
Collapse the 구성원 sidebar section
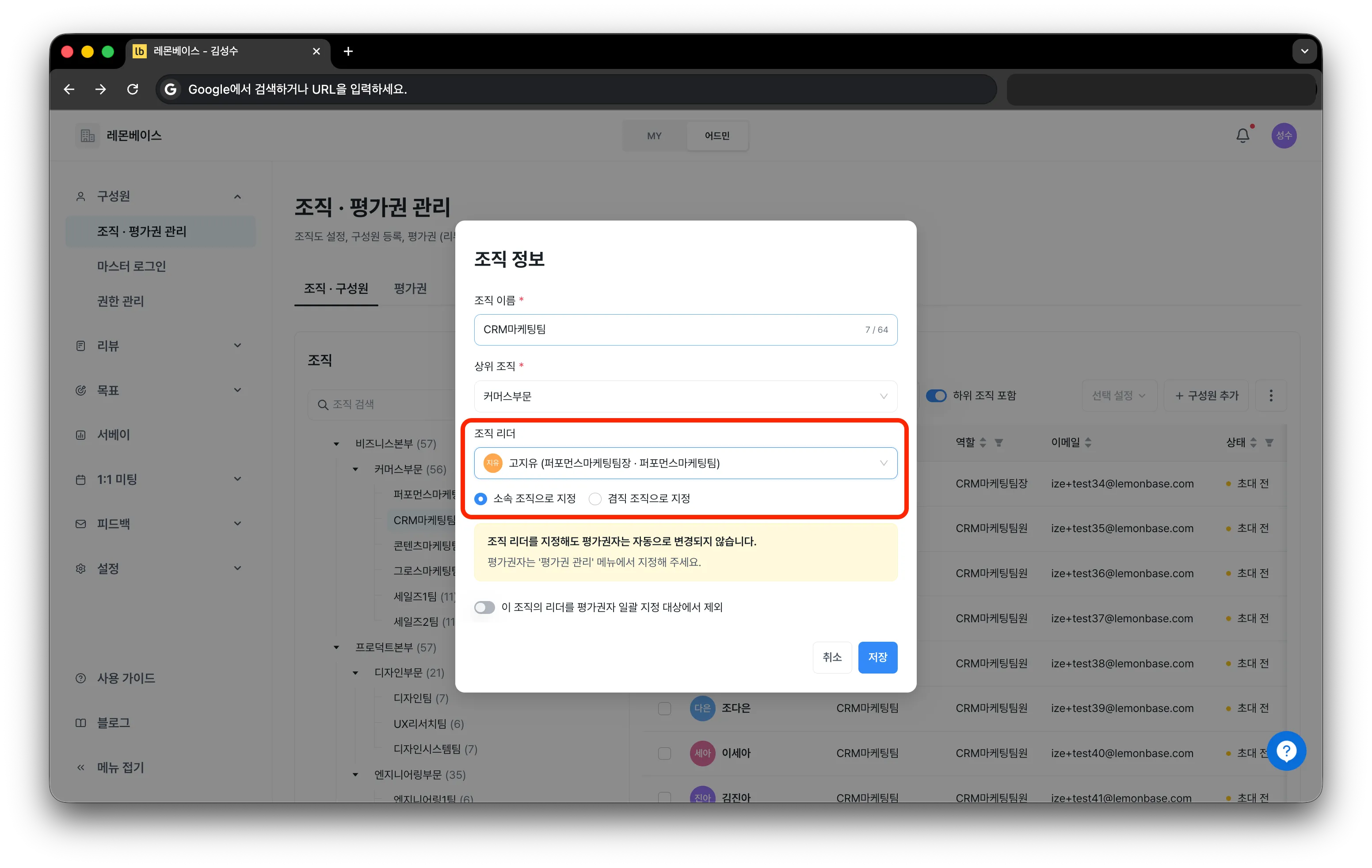[x=238, y=197]
